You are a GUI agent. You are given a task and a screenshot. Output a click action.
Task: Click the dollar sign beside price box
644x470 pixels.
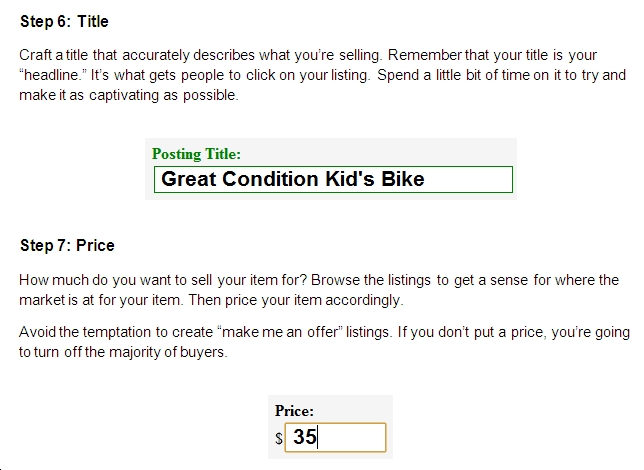[279, 439]
